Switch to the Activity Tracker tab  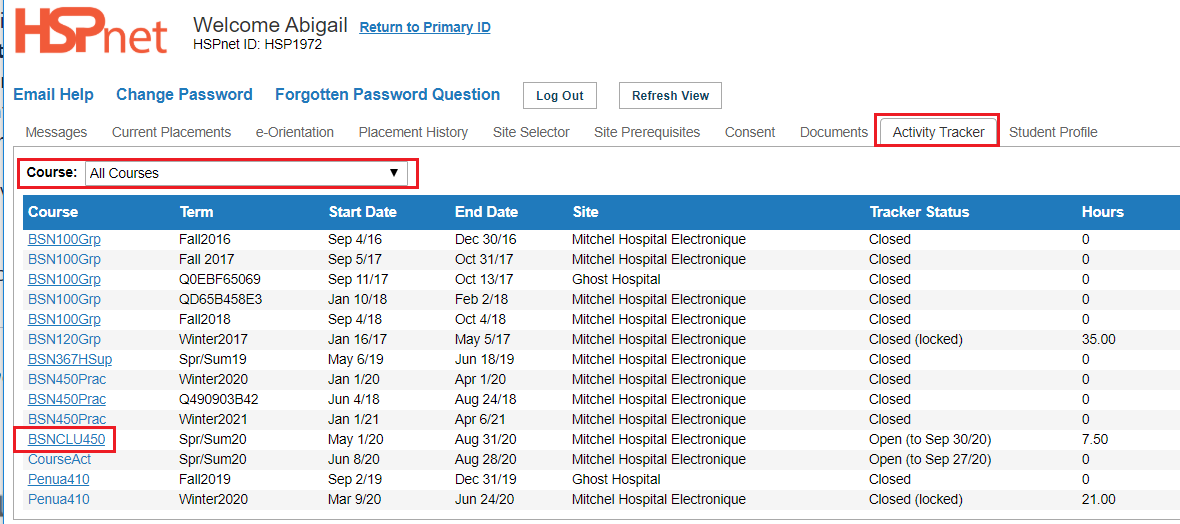938,133
